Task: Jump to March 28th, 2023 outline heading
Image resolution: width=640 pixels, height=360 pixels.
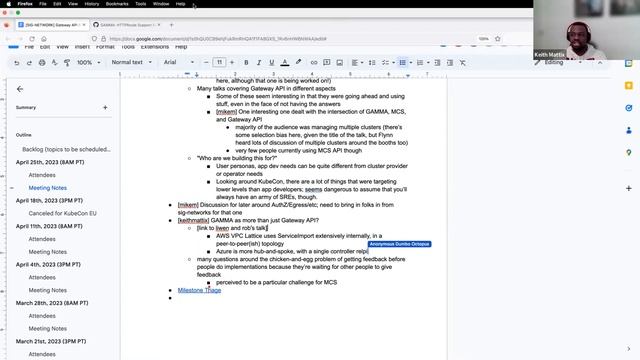Action: click(52, 303)
